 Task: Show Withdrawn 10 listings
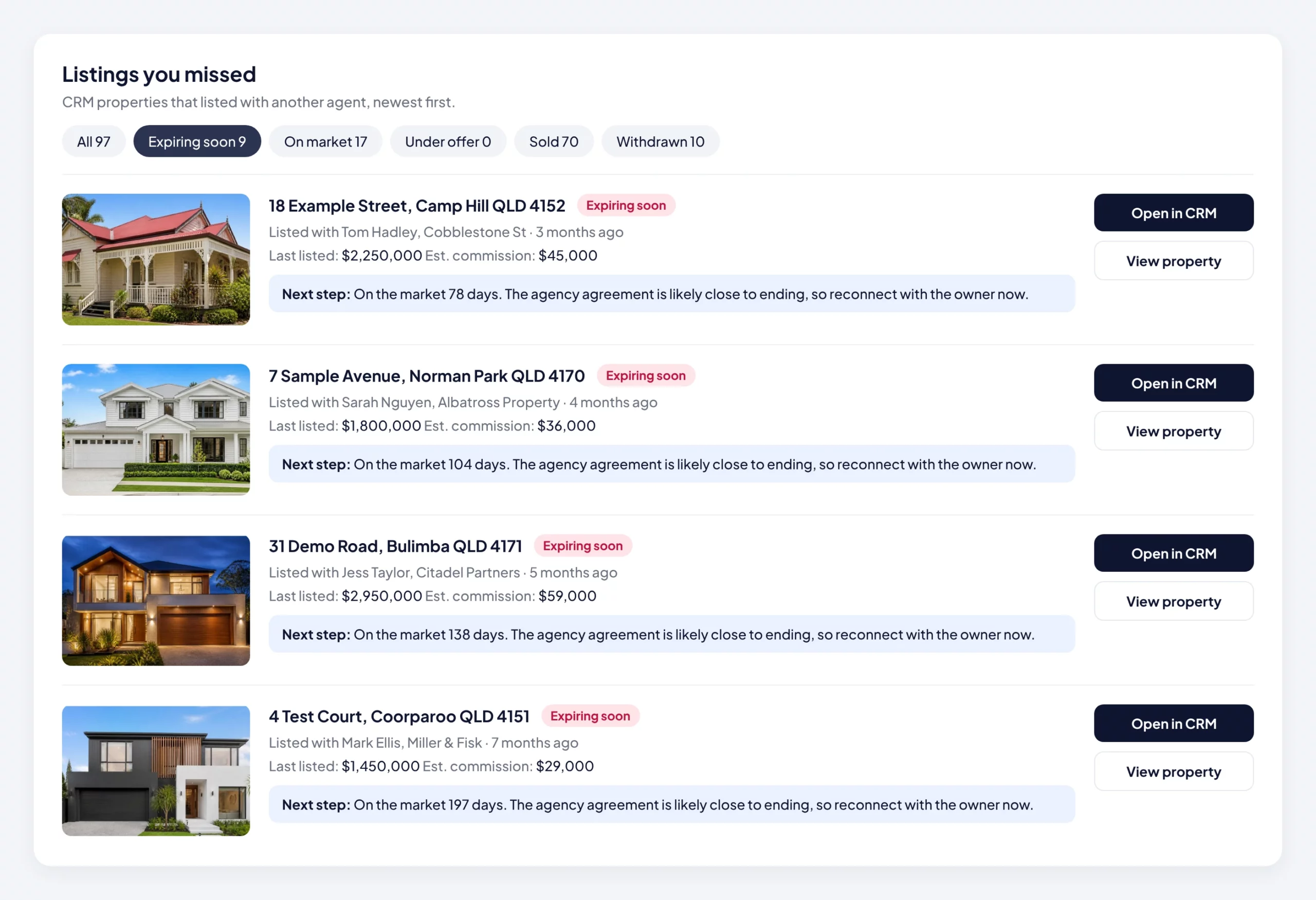click(660, 141)
